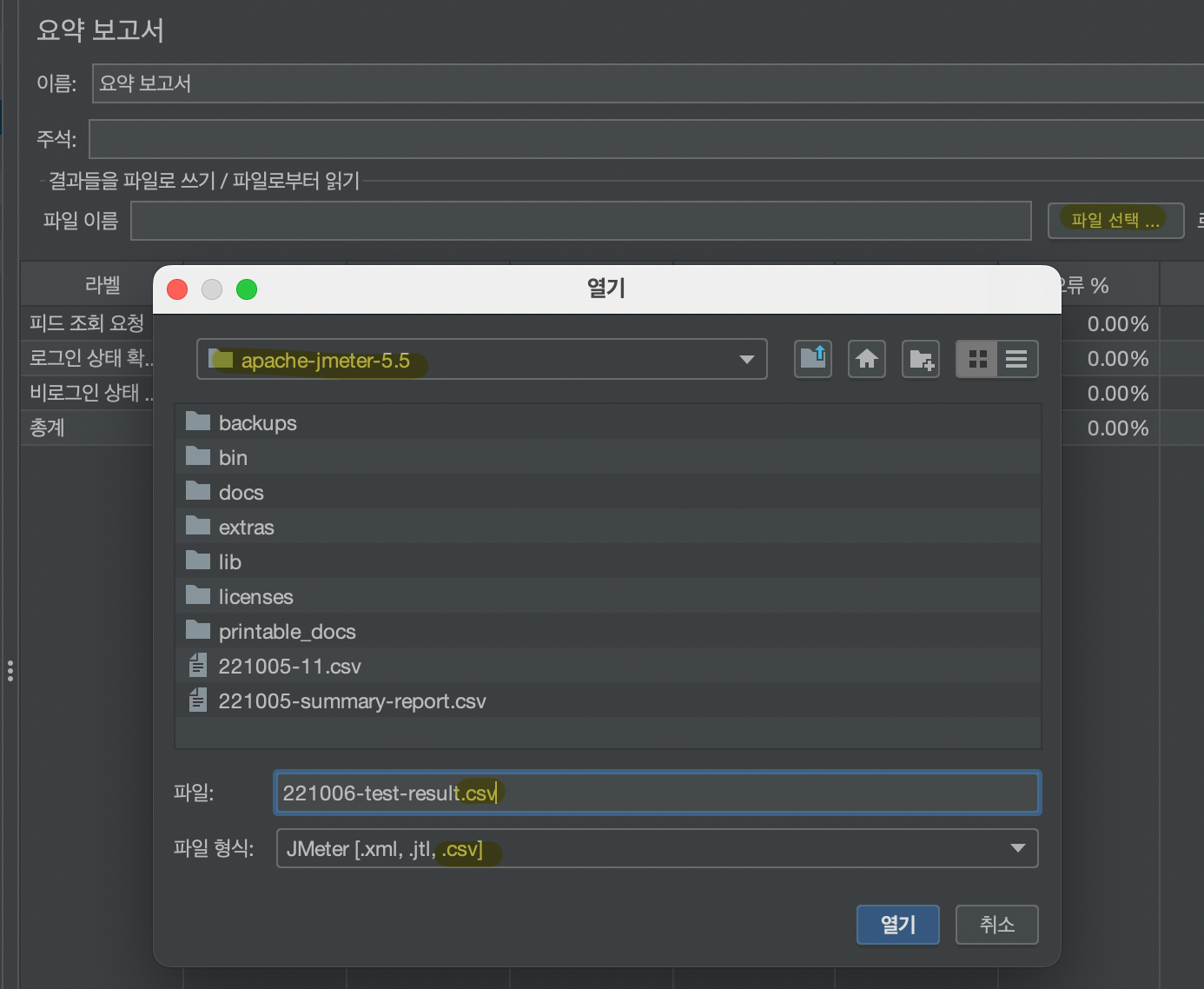The image size is (1204, 989).
Task: Click the 취소 cancel button
Action: coord(997,924)
